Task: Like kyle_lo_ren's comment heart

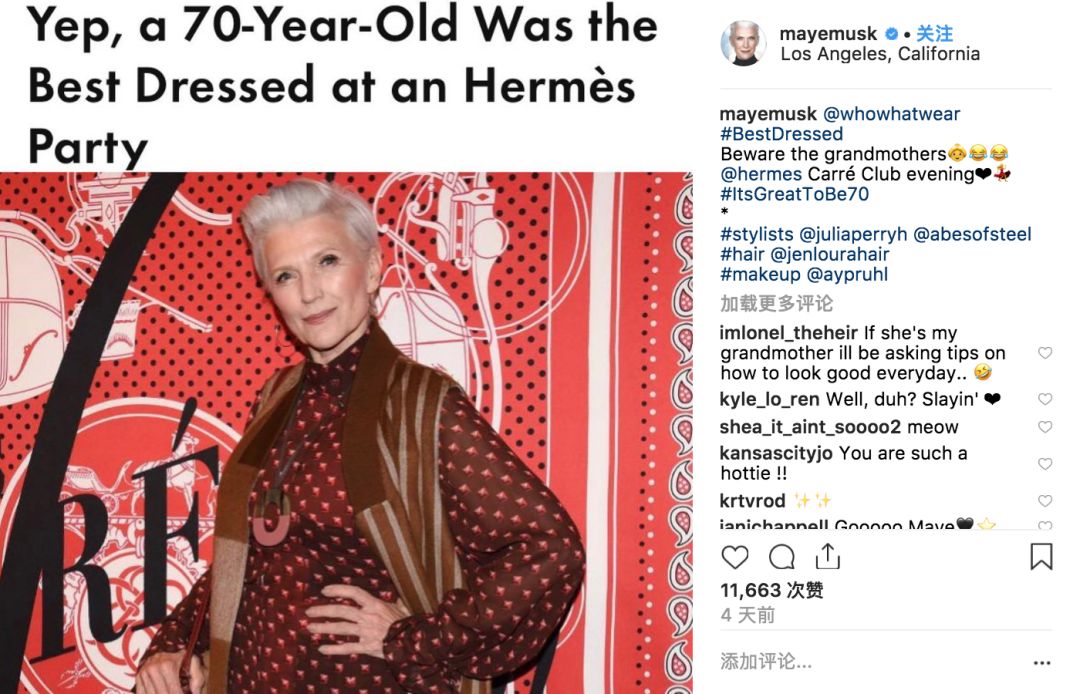Action: point(1045,399)
